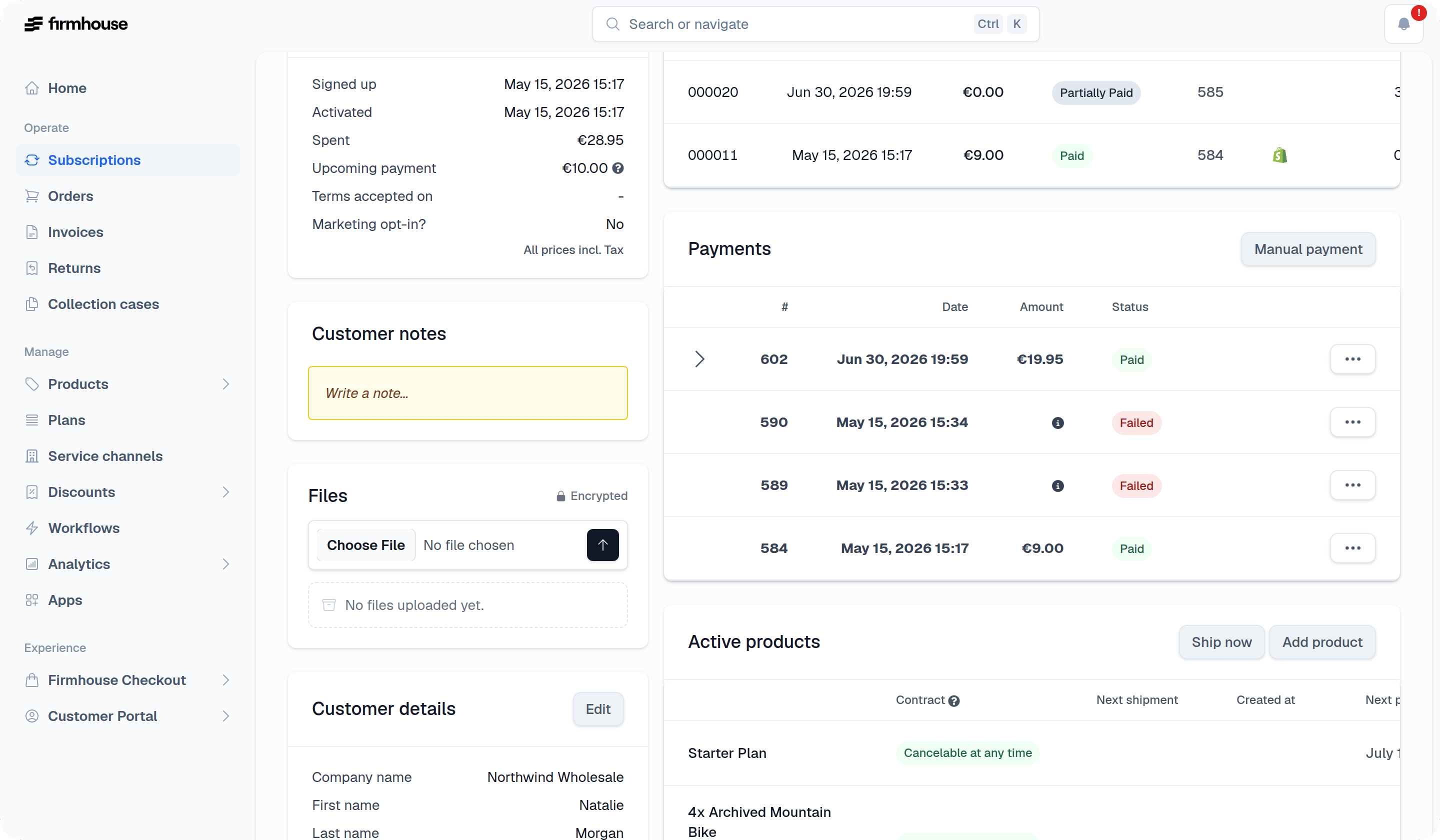Viewport: 1440px width, 840px height.
Task: Expand the Customer Portal submenu chevron
Action: pyautogui.click(x=225, y=716)
